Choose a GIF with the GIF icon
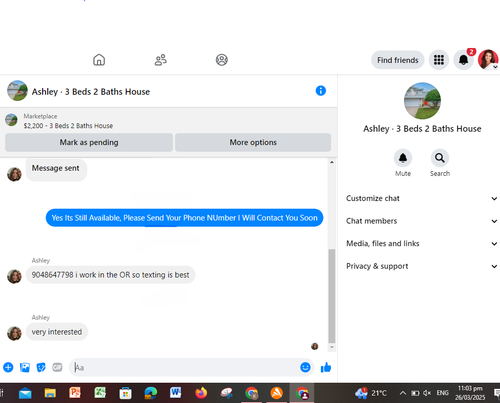Image resolution: width=500 pixels, height=403 pixels. [x=57, y=367]
